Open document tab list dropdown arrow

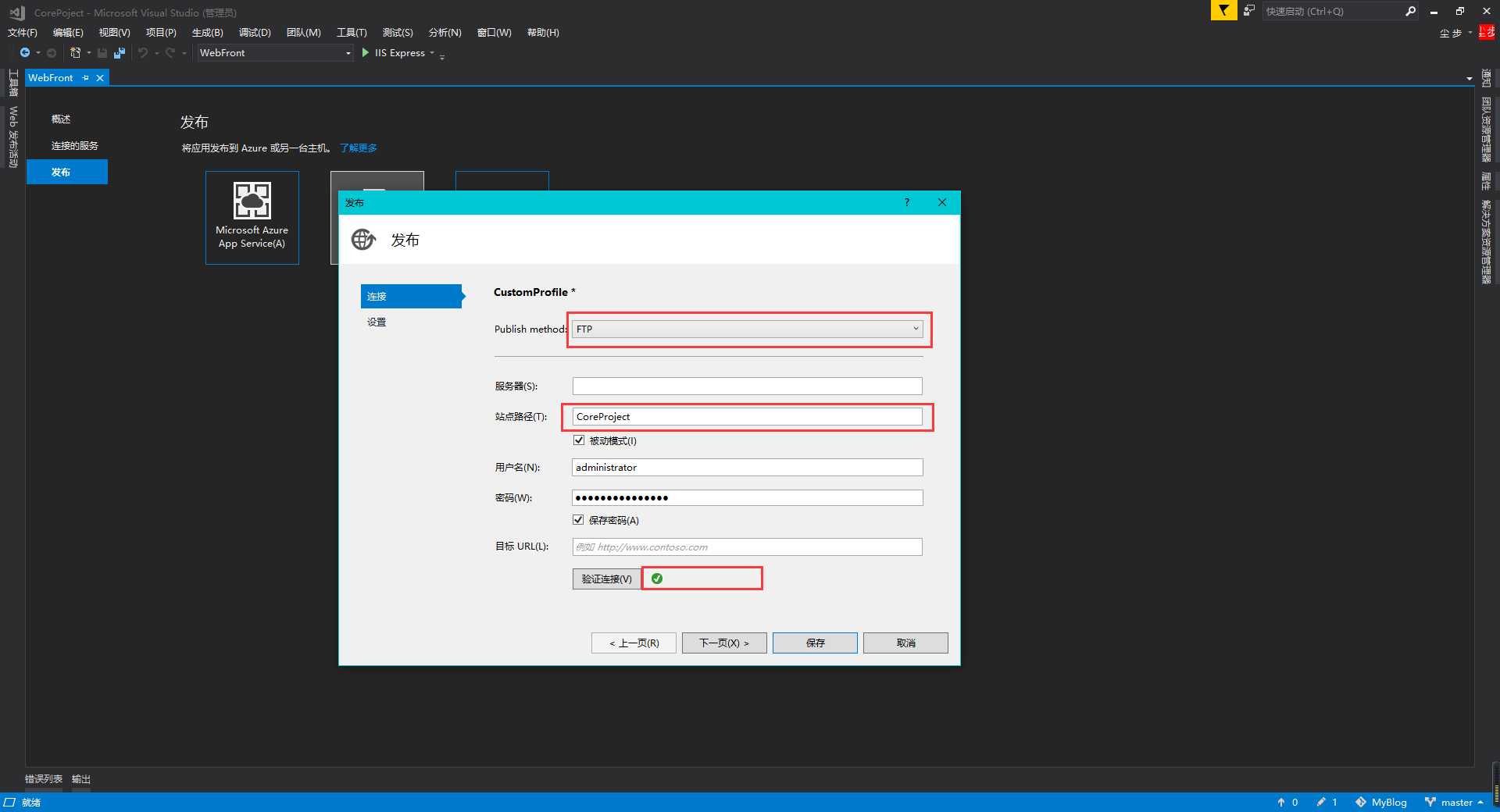coord(1470,79)
